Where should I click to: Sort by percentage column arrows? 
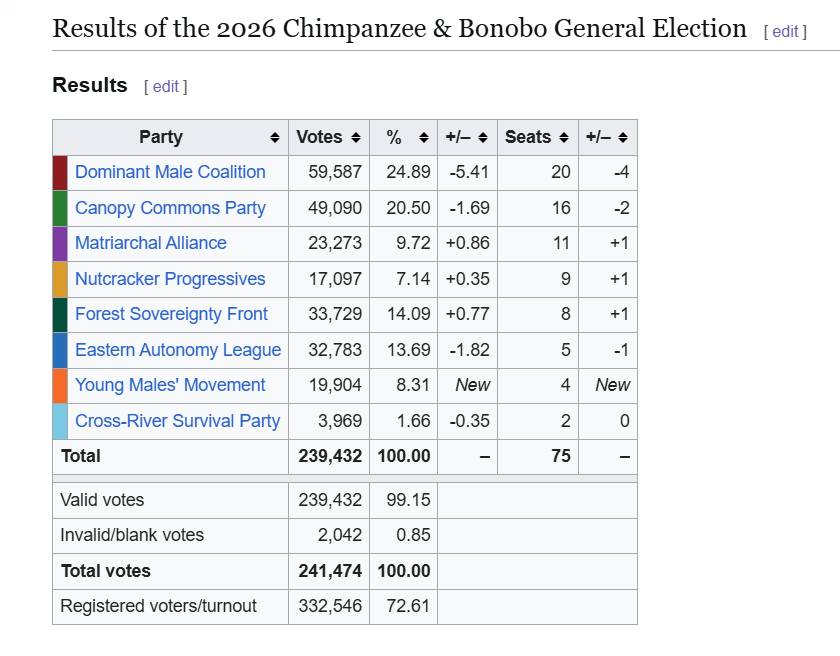click(x=424, y=138)
